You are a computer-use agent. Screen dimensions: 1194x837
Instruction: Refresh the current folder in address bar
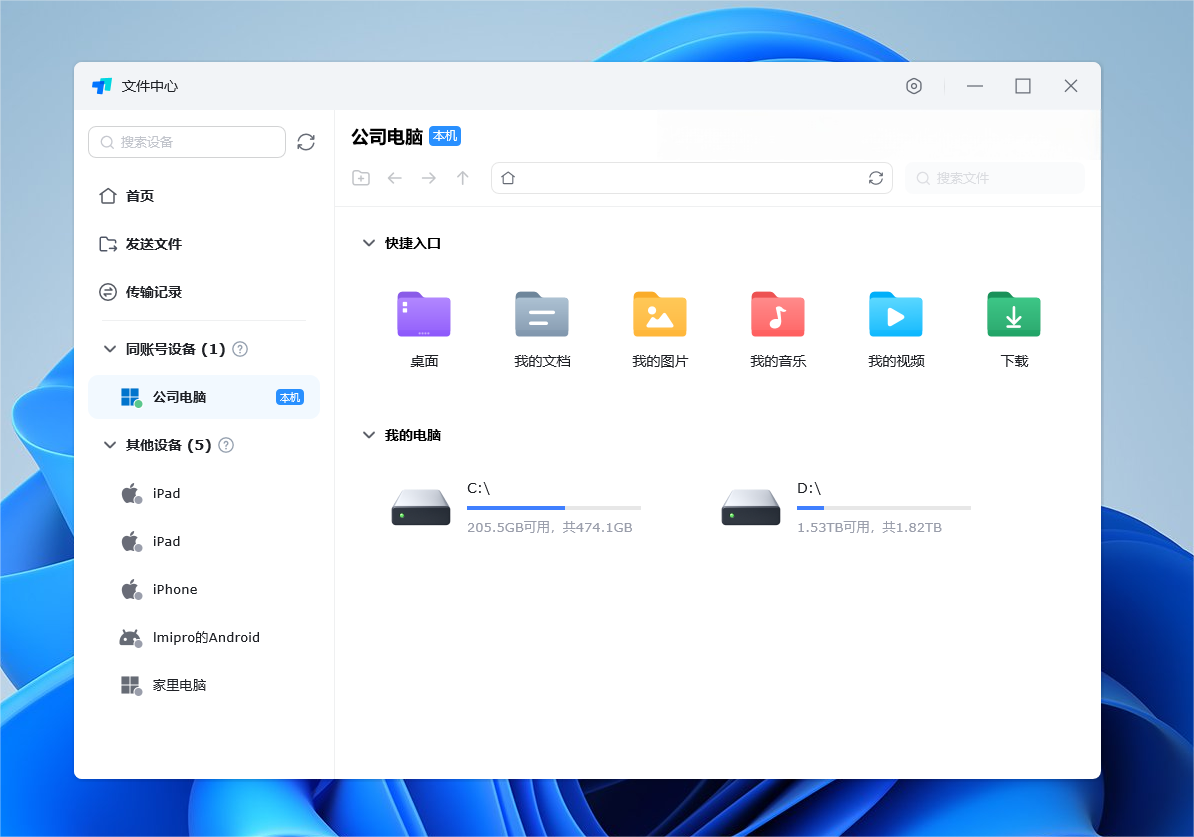[x=876, y=178]
